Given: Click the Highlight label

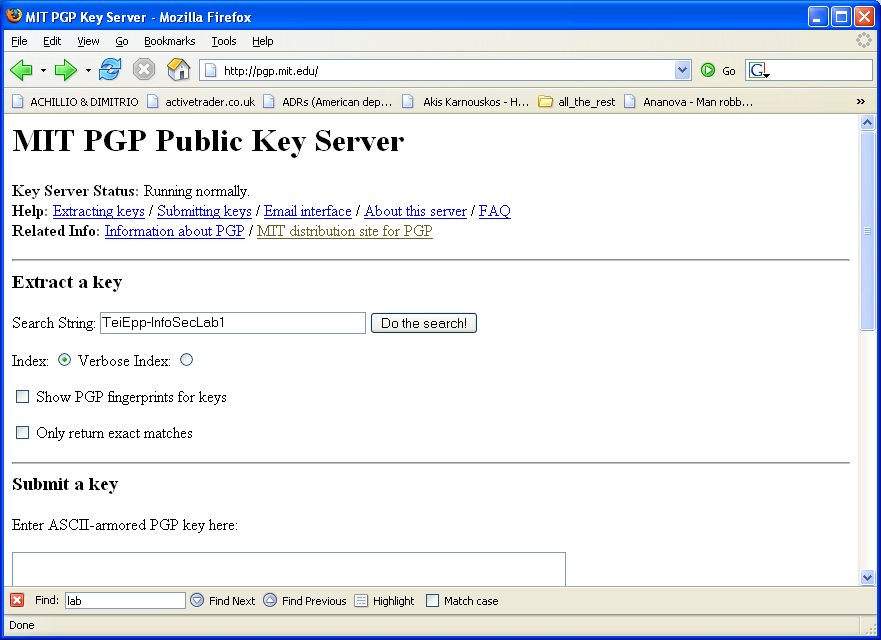Looking at the screenshot, I should (393, 601).
